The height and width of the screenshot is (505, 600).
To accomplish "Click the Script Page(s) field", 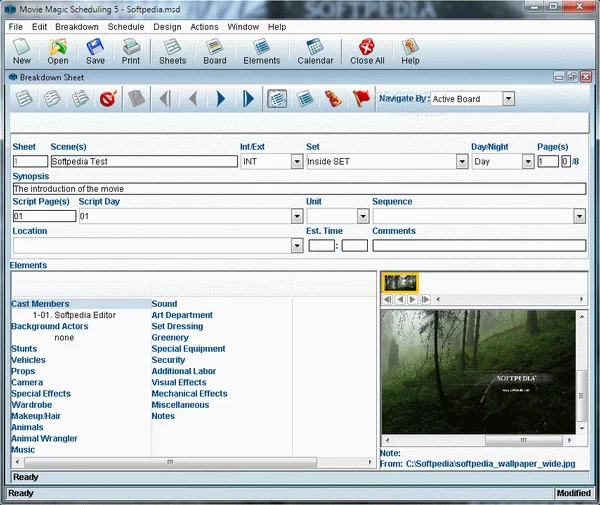I will (x=44, y=216).
